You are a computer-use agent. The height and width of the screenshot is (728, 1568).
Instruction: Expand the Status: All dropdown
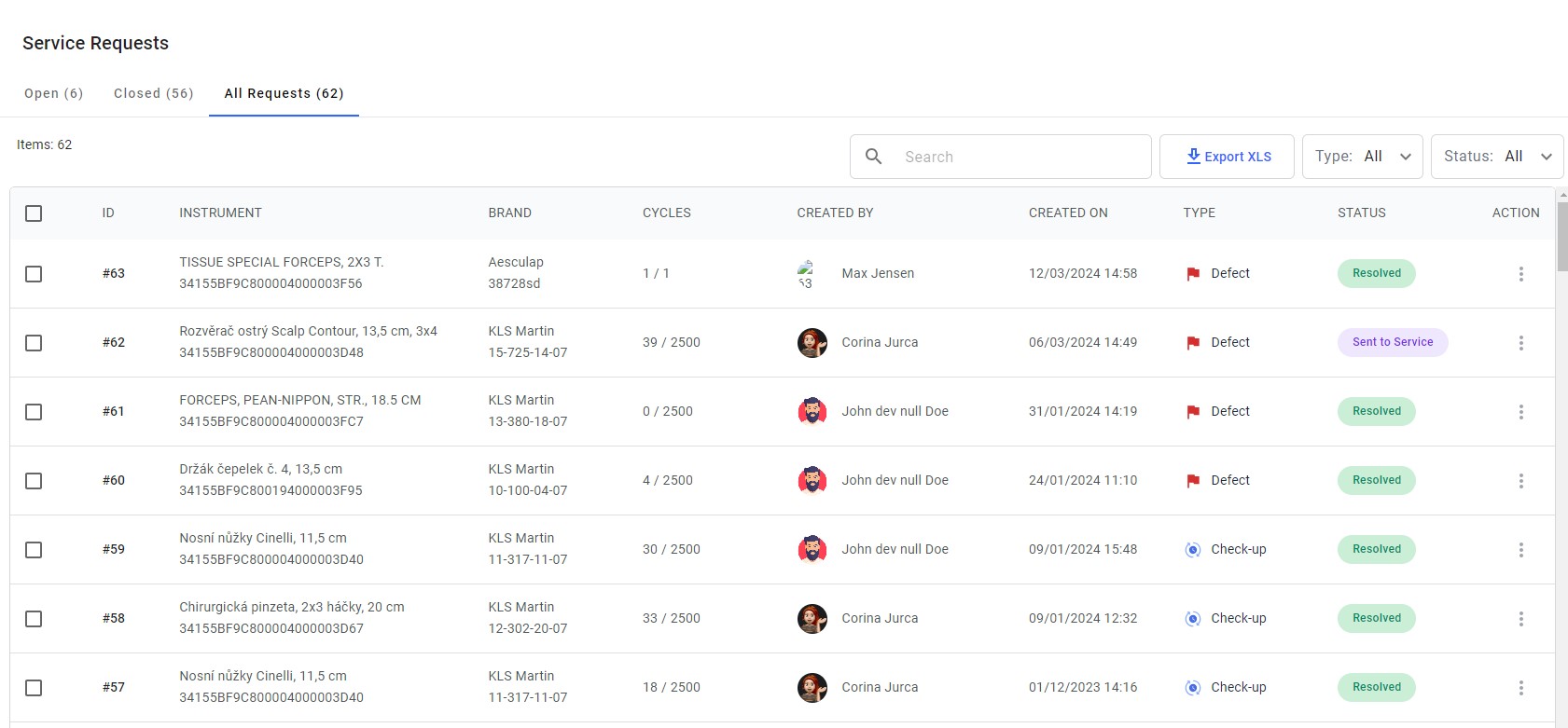1497,157
